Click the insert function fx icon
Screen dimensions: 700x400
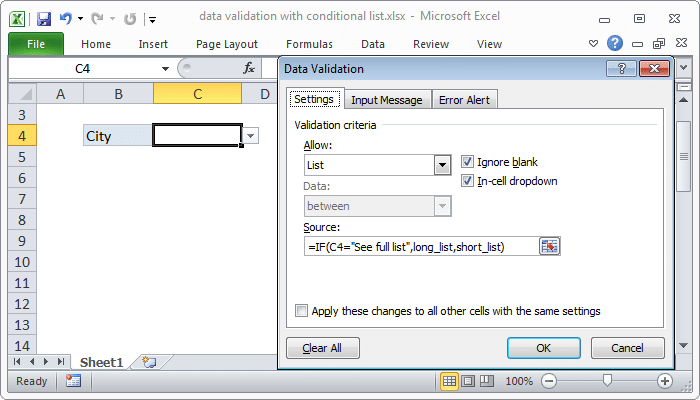pyautogui.click(x=249, y=68)
